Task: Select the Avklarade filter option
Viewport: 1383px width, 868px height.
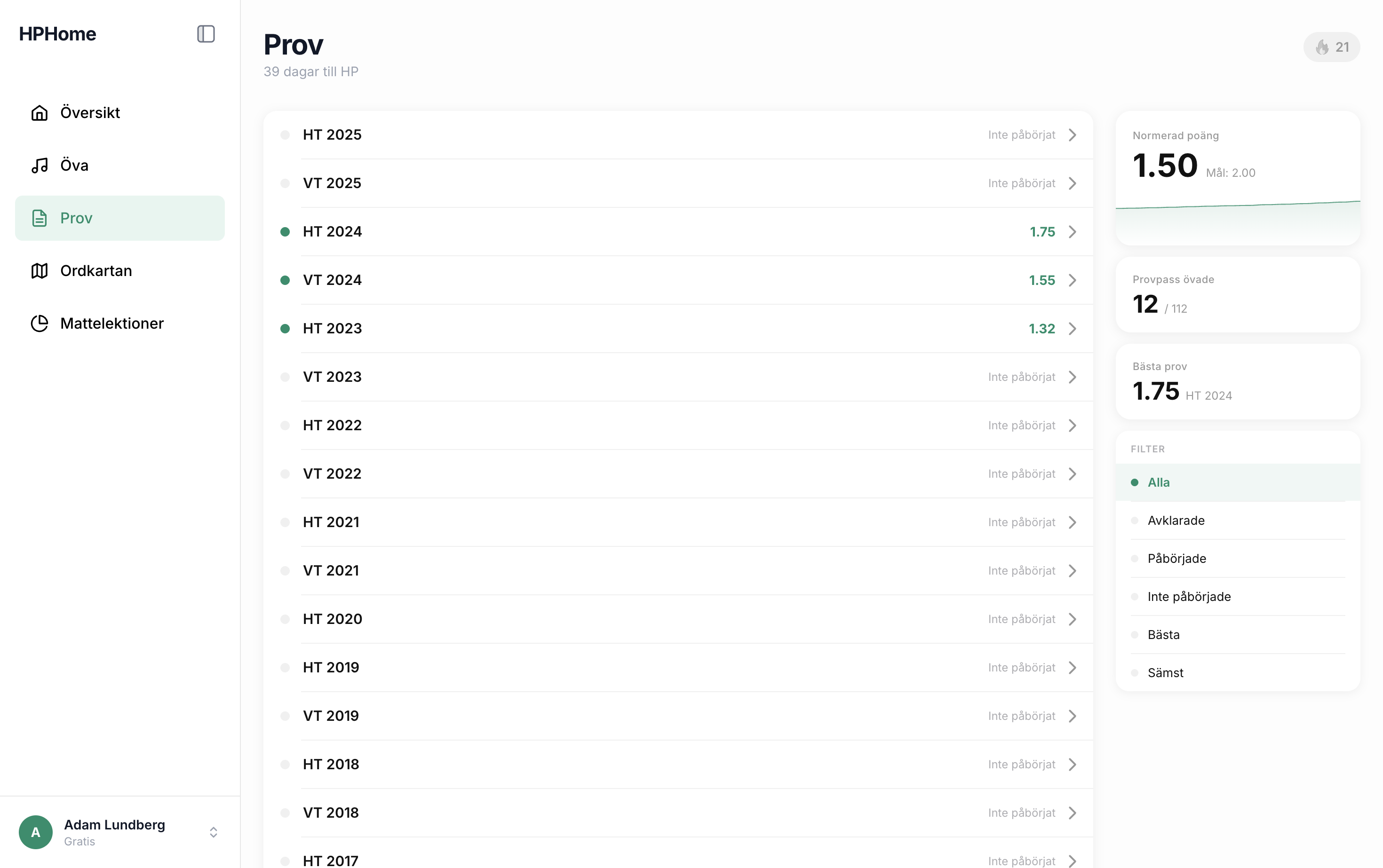Action: 1176,520
